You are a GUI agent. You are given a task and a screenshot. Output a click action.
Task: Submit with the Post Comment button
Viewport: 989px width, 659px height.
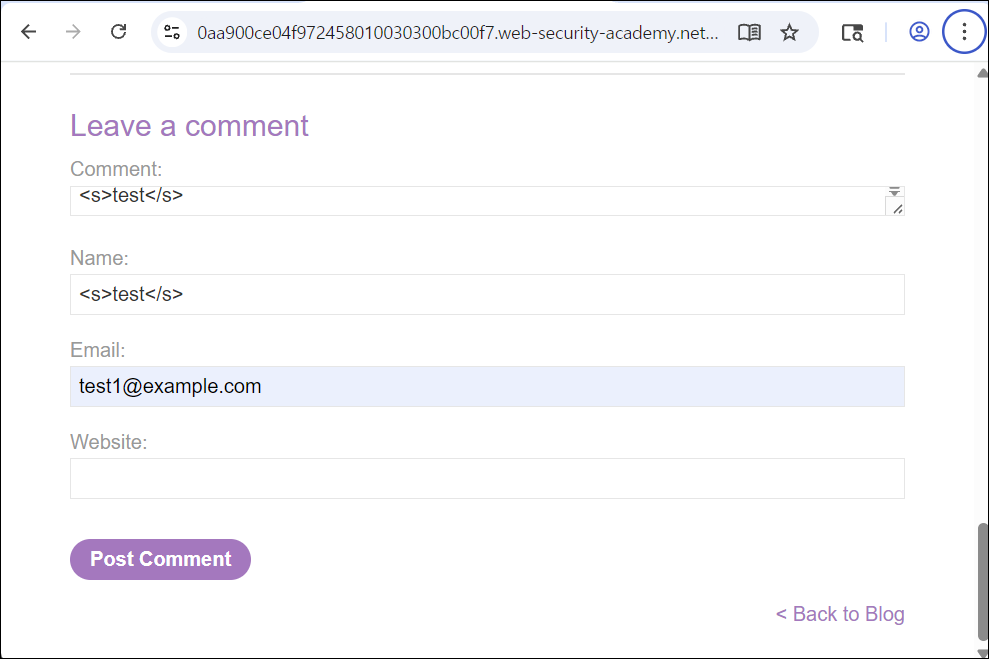pos(160,559)
